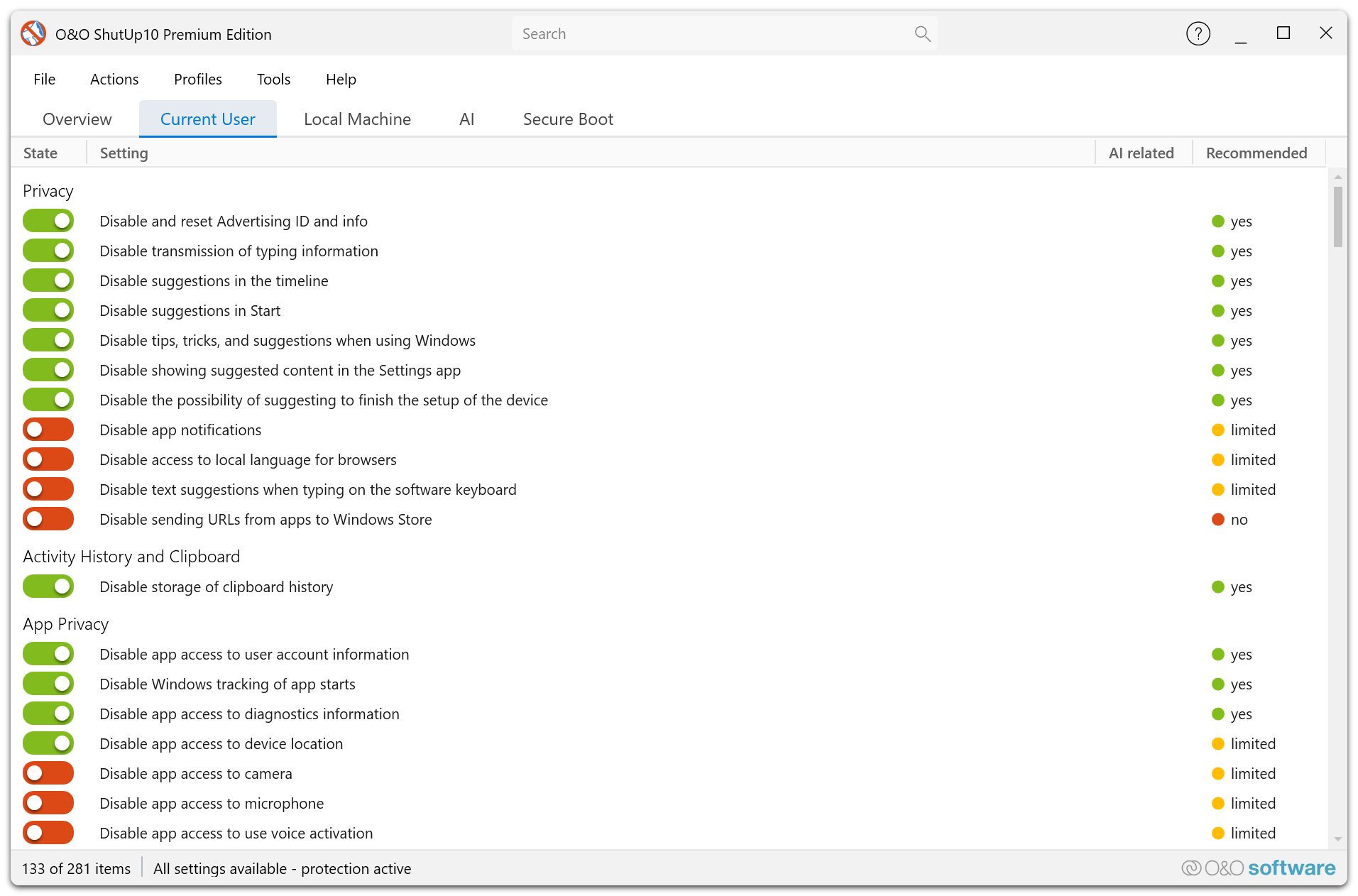The height and width of the screenshot is (896, 1358).
Task: Open help via the question mark icon
Action: (1198, 33)
